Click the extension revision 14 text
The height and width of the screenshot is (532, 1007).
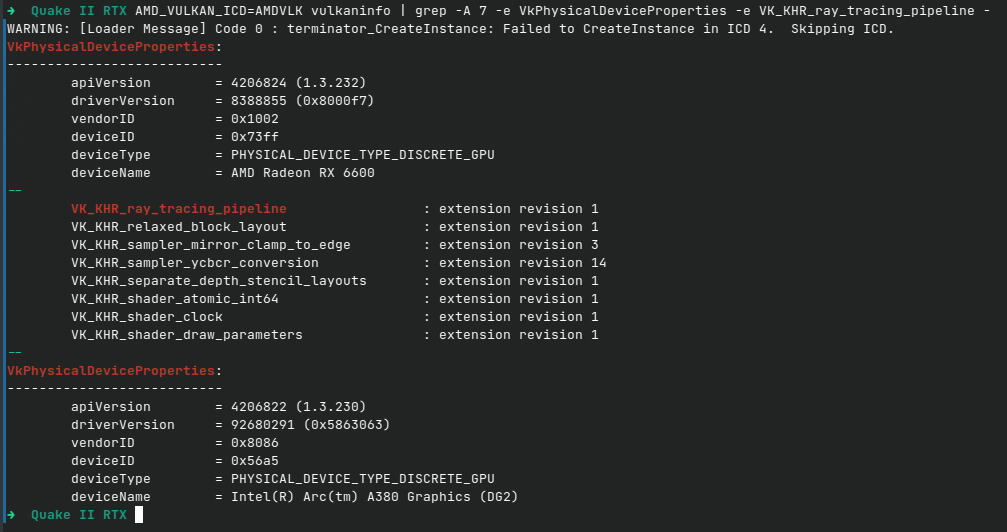[523, 263]
